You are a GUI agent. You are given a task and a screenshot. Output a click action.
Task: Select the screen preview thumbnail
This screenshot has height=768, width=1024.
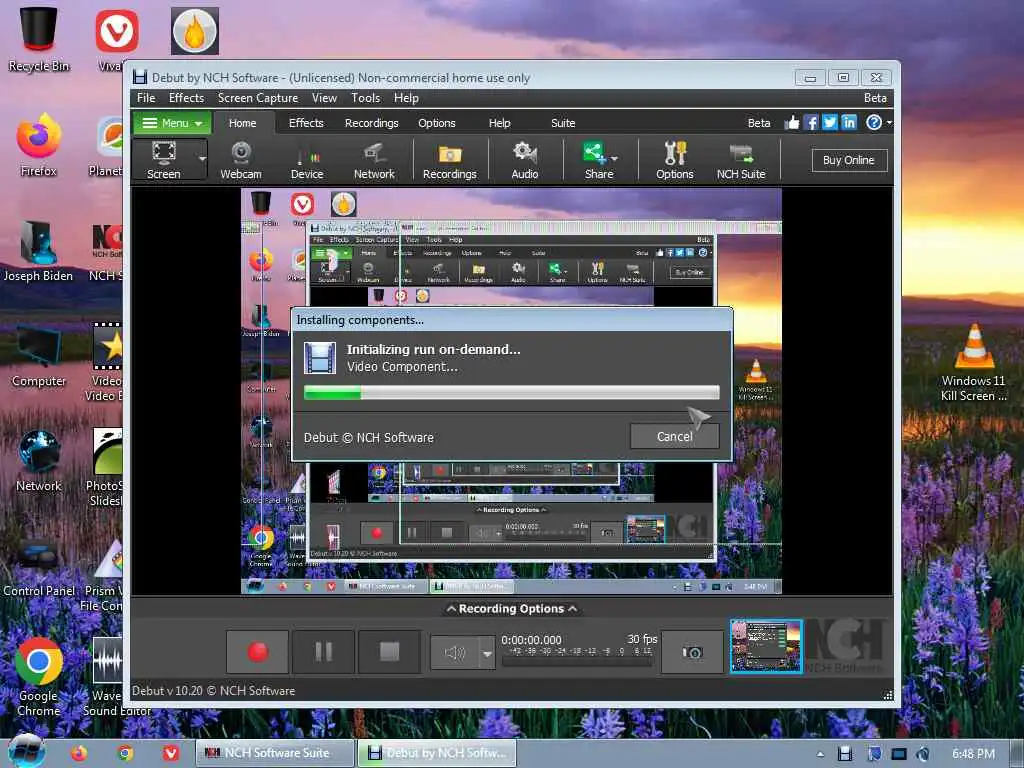(766, 647)
